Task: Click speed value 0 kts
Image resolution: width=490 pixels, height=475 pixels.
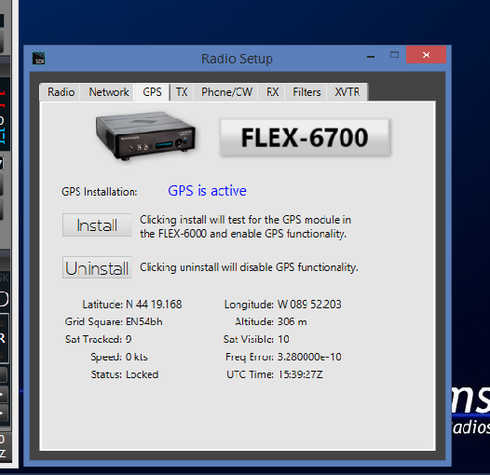Action: 137,357
